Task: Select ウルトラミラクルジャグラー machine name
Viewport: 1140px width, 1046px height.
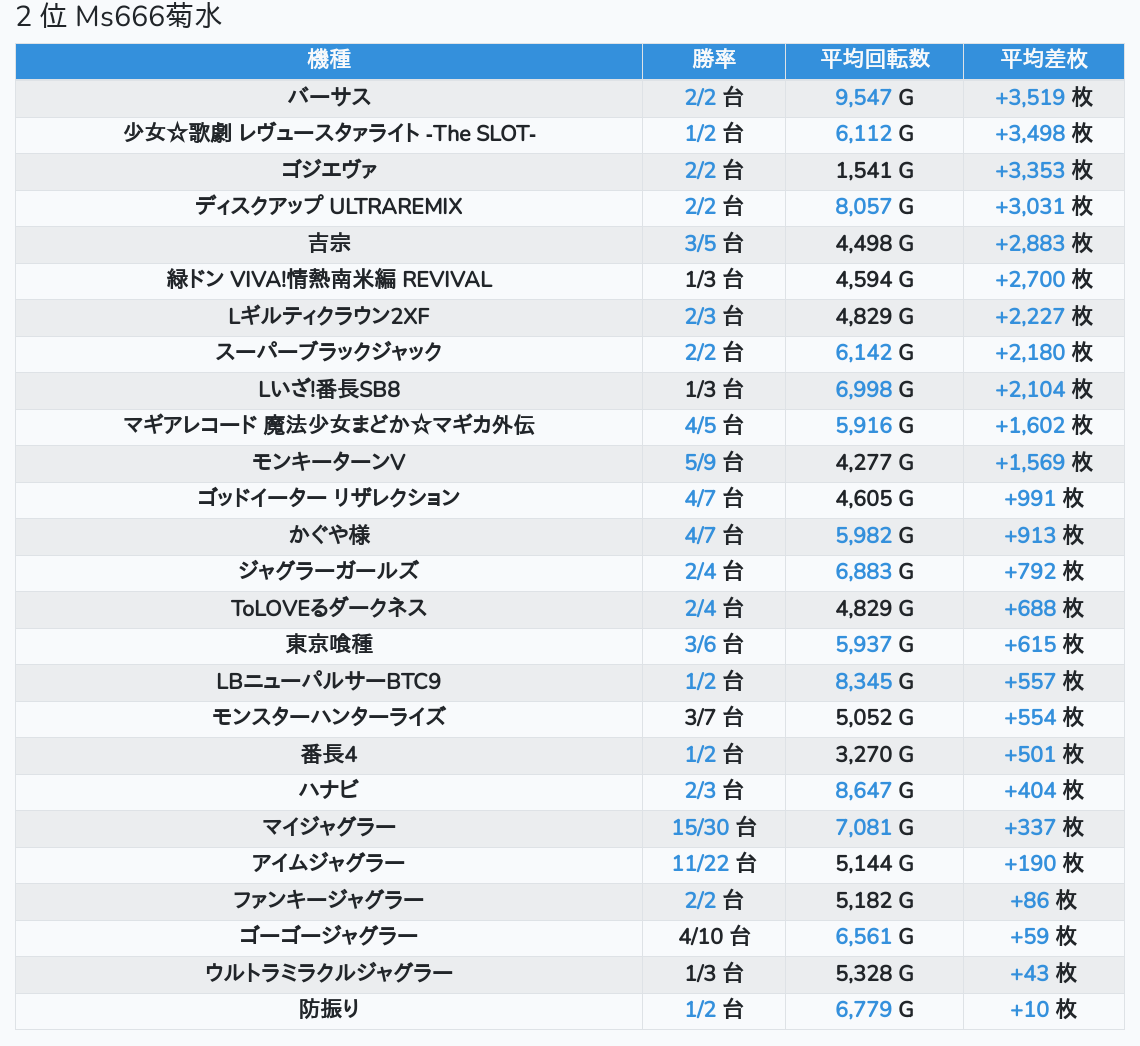Action: 329,973
